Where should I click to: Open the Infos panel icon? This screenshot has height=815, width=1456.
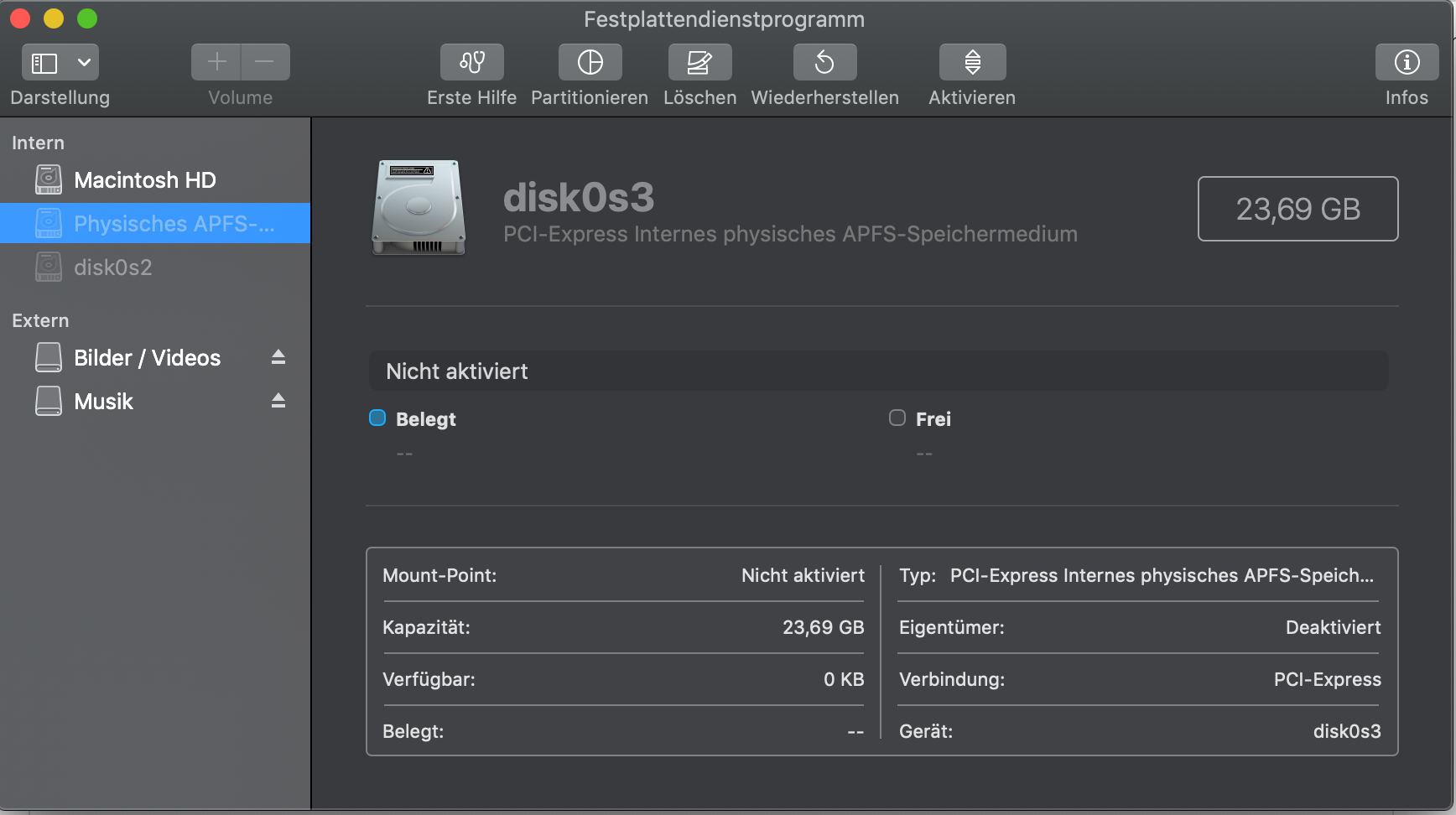(1407, 62)
